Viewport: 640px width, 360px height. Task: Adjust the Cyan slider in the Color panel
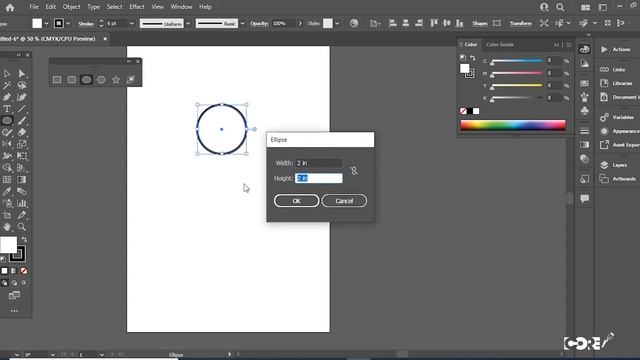pyautogui.click(x=517, y=62)
